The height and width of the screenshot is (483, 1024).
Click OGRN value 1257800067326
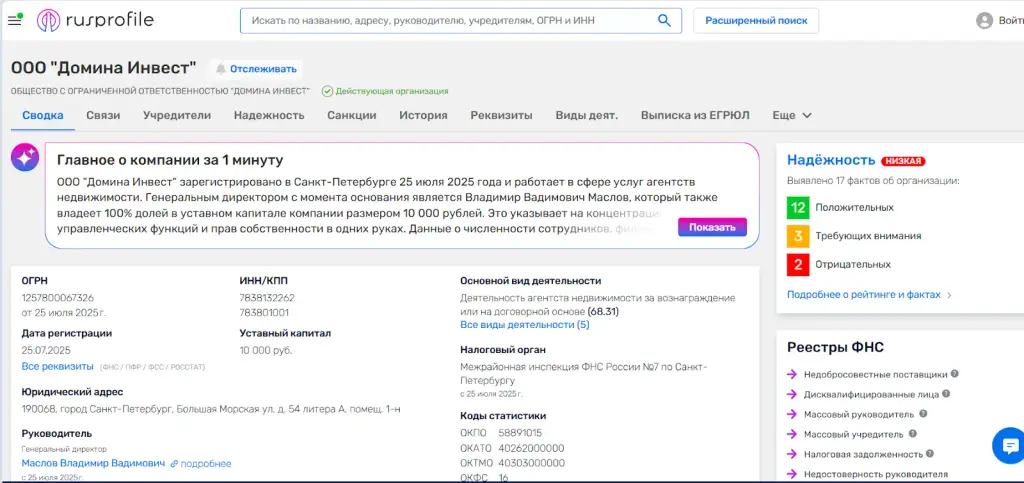(x=57, y=298)
